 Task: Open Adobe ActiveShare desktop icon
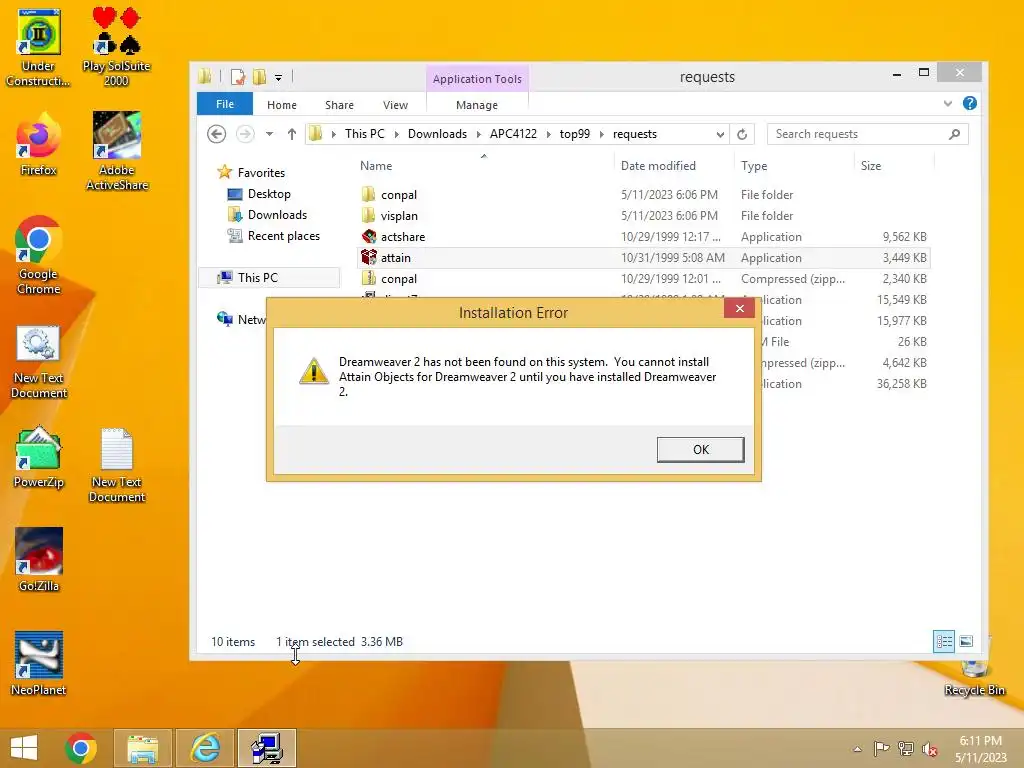coord(117,152)
